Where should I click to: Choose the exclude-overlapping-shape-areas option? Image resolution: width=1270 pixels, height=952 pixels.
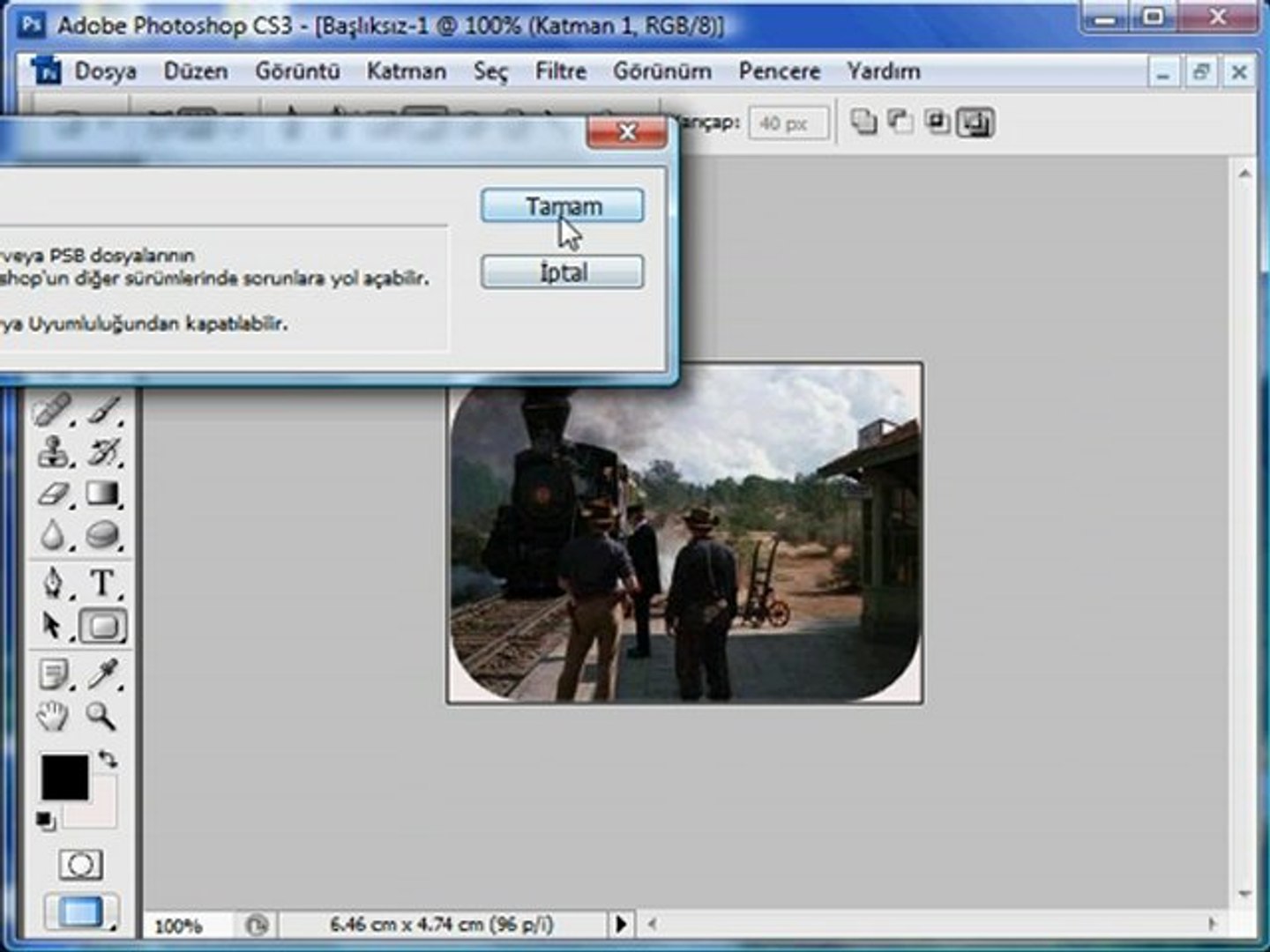coord(975,122)
